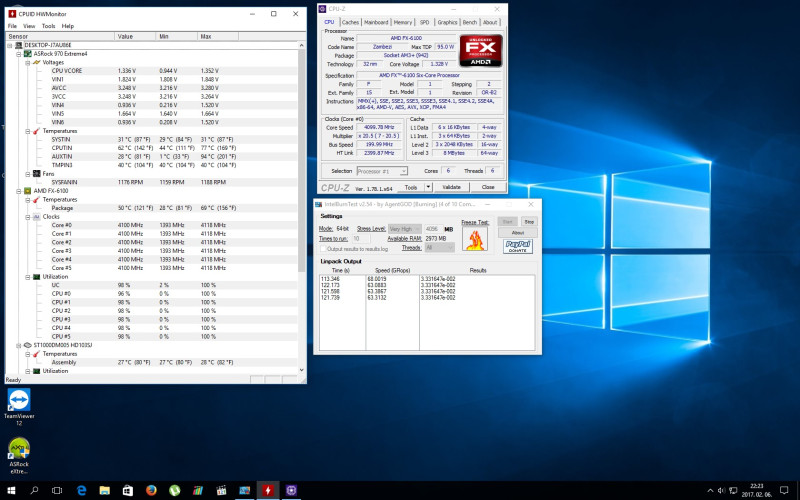Click the ASRock 970 Extreme4 motherboard icon

click(x=28, y=54)
